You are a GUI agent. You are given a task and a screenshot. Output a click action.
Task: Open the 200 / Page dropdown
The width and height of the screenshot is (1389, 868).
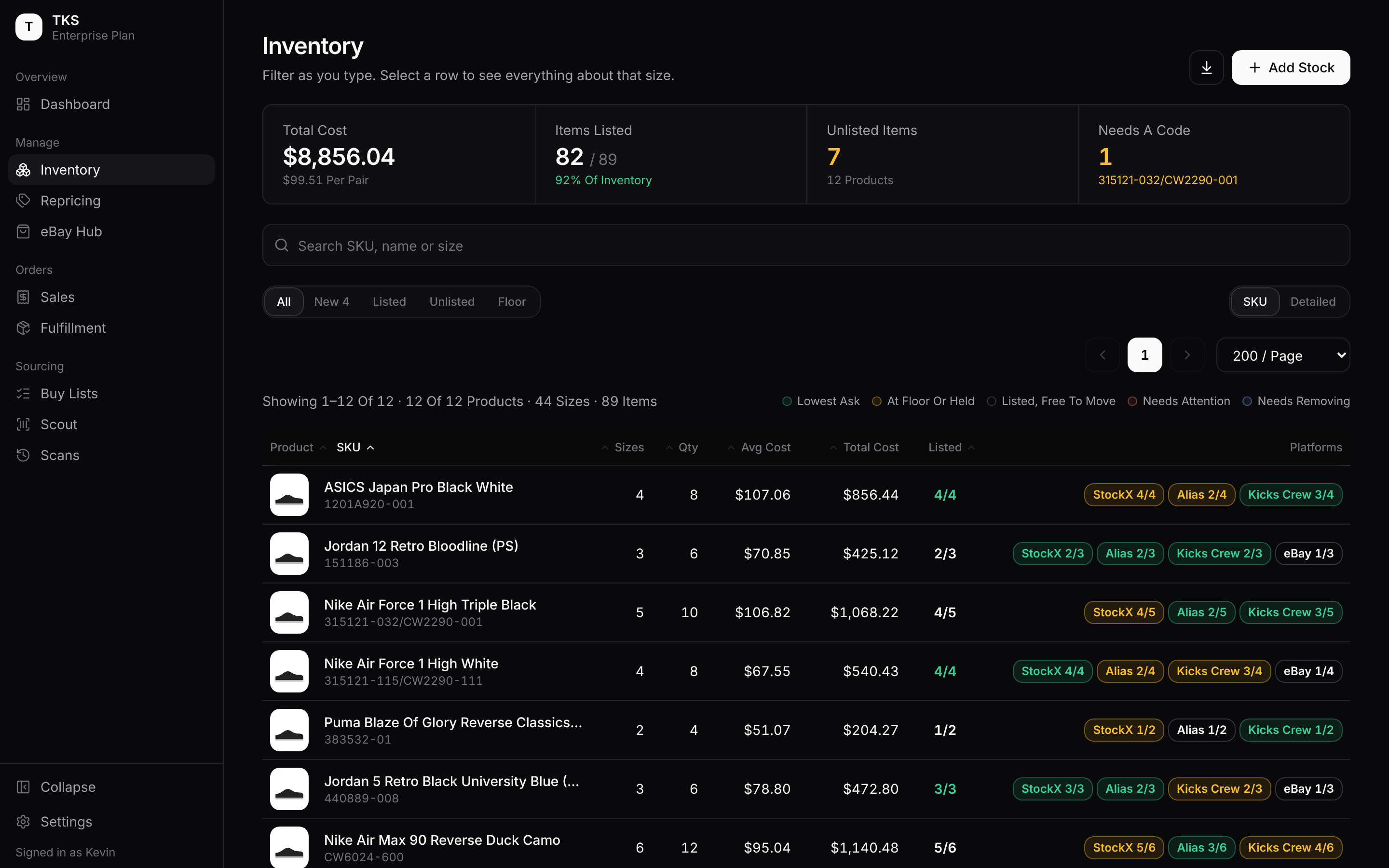(1283, 355)
